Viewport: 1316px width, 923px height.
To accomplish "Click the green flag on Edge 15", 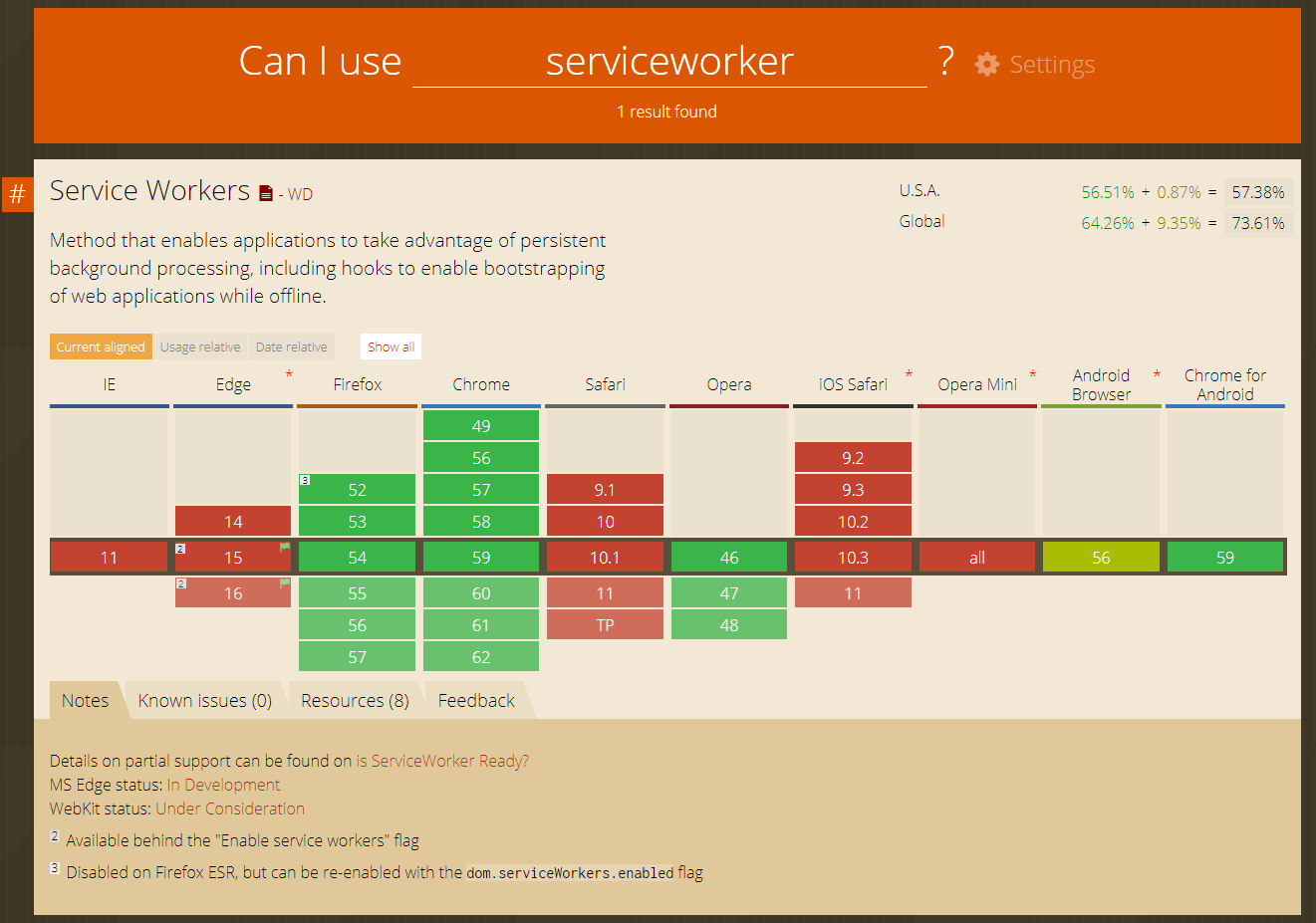I will click(x=285, y=547).
